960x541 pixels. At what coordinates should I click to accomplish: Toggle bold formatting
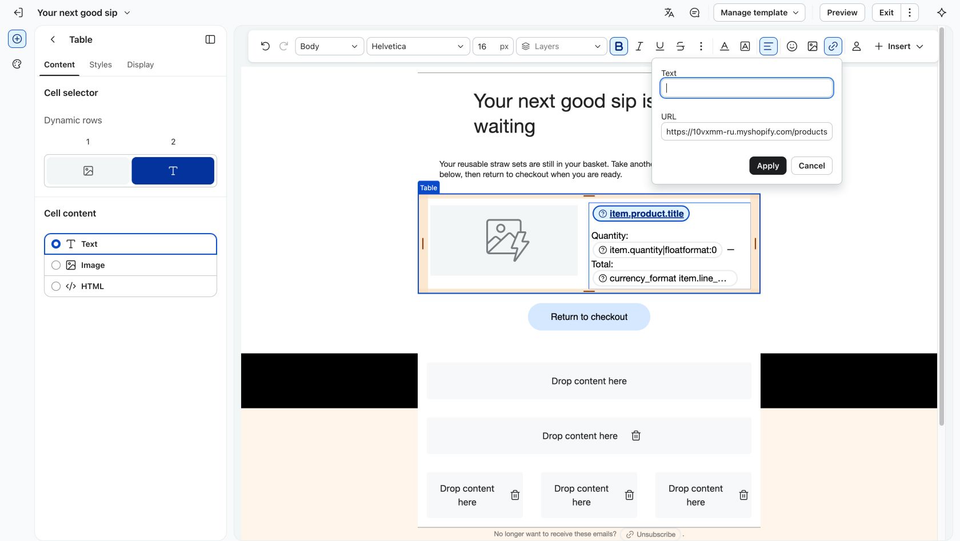tap(618, 46)
